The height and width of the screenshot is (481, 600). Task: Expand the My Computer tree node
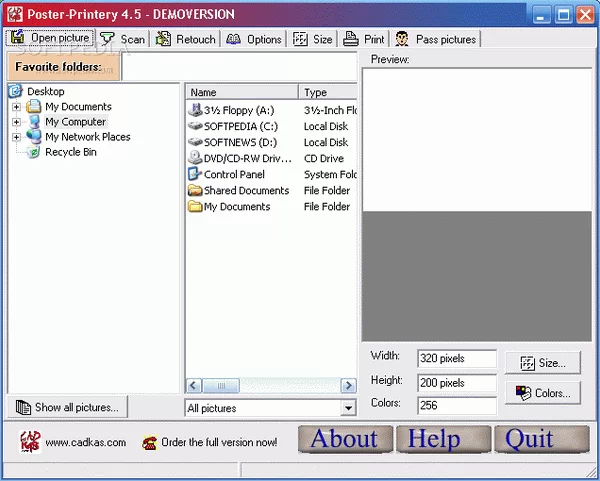pyautogui.click(x=16, y=122)
